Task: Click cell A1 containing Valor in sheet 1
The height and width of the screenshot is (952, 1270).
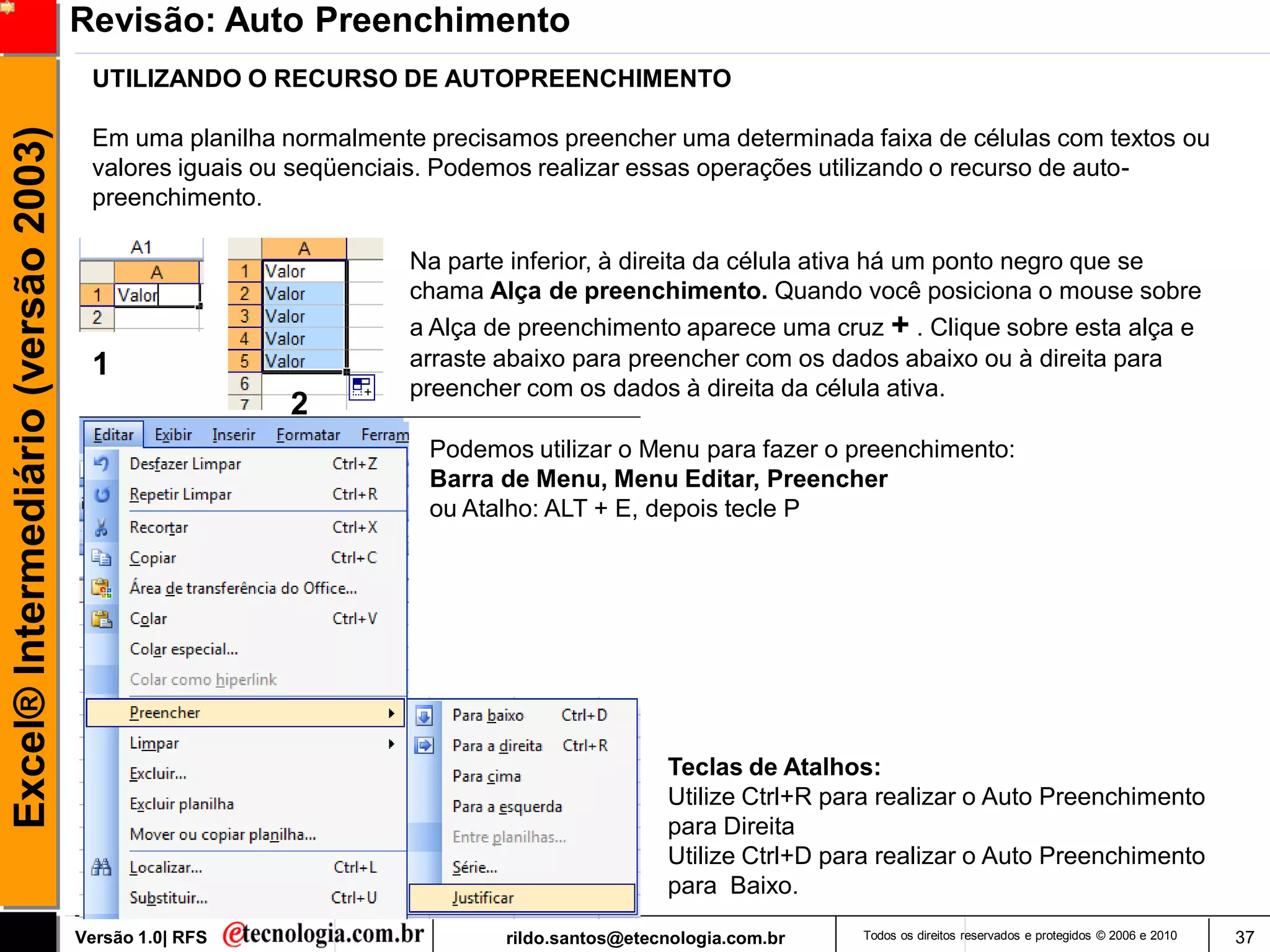Action: [157, 295]
